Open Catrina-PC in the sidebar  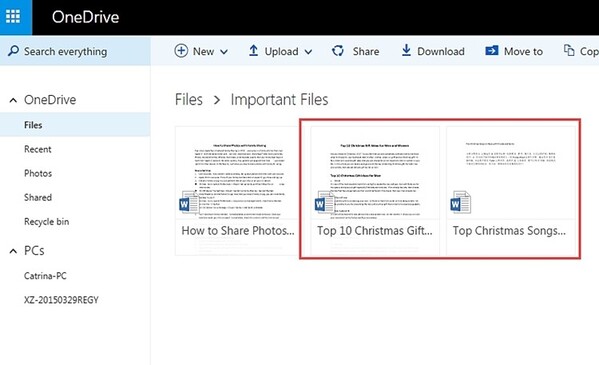point(45,276)
